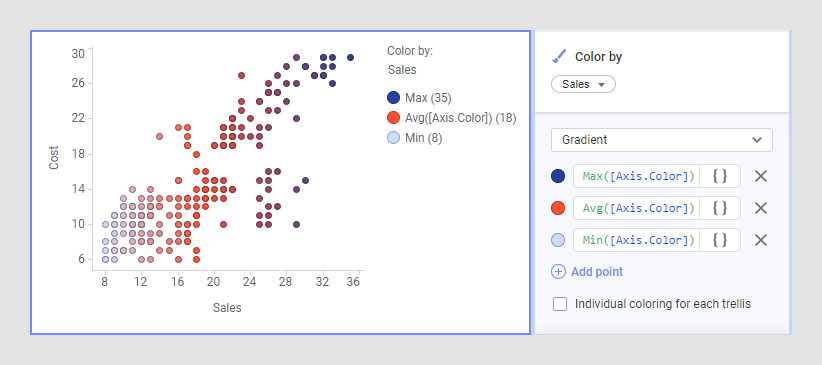Pick the light blue Min color swatch
The image size is (822, 365).
point(558,240)
